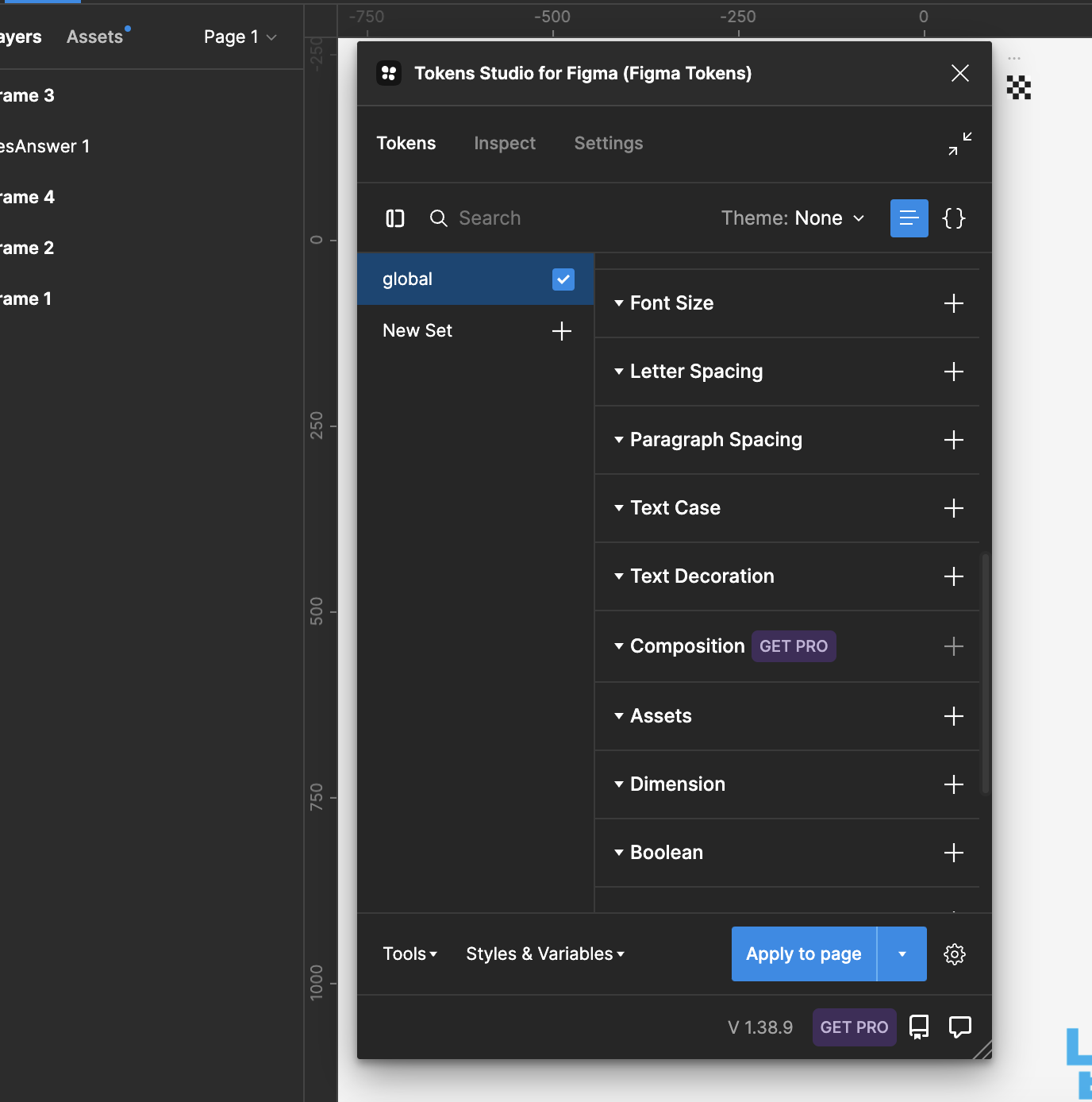Click the GET PRO button in footer
Viewport: 1092px width, 1102px height.
pyautogui.click(x=855, y=1027)
